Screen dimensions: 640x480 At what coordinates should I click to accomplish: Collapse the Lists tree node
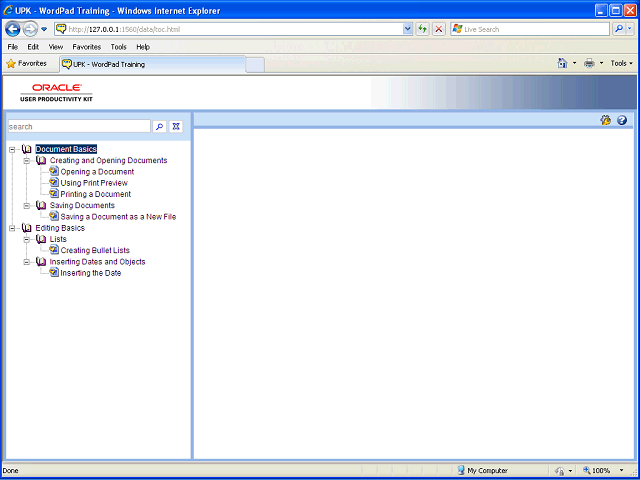pyautogui.click(x=27, y=240)
